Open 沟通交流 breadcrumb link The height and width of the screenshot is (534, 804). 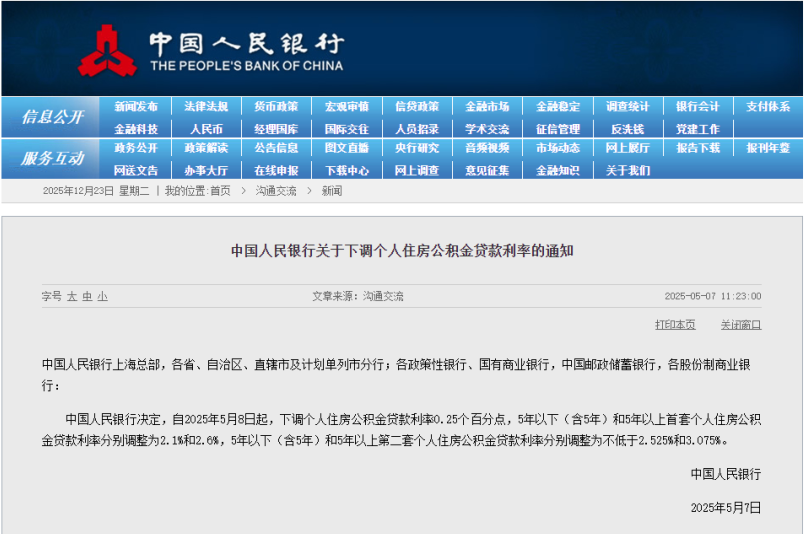pyautogui.click(x=275, y=191)
